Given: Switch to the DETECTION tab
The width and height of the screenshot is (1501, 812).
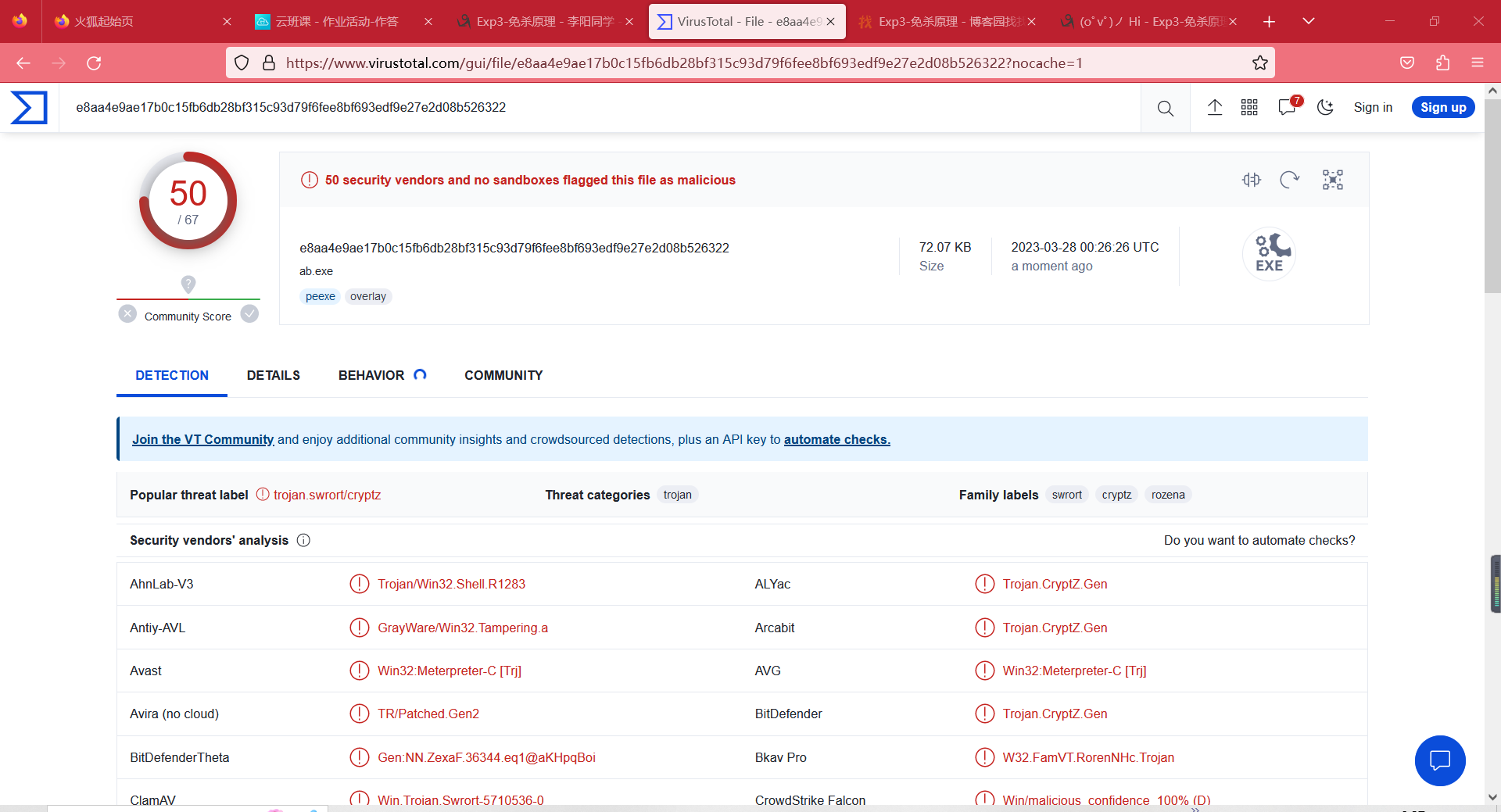Looking at the screenshot, I should tap(172, 375).
